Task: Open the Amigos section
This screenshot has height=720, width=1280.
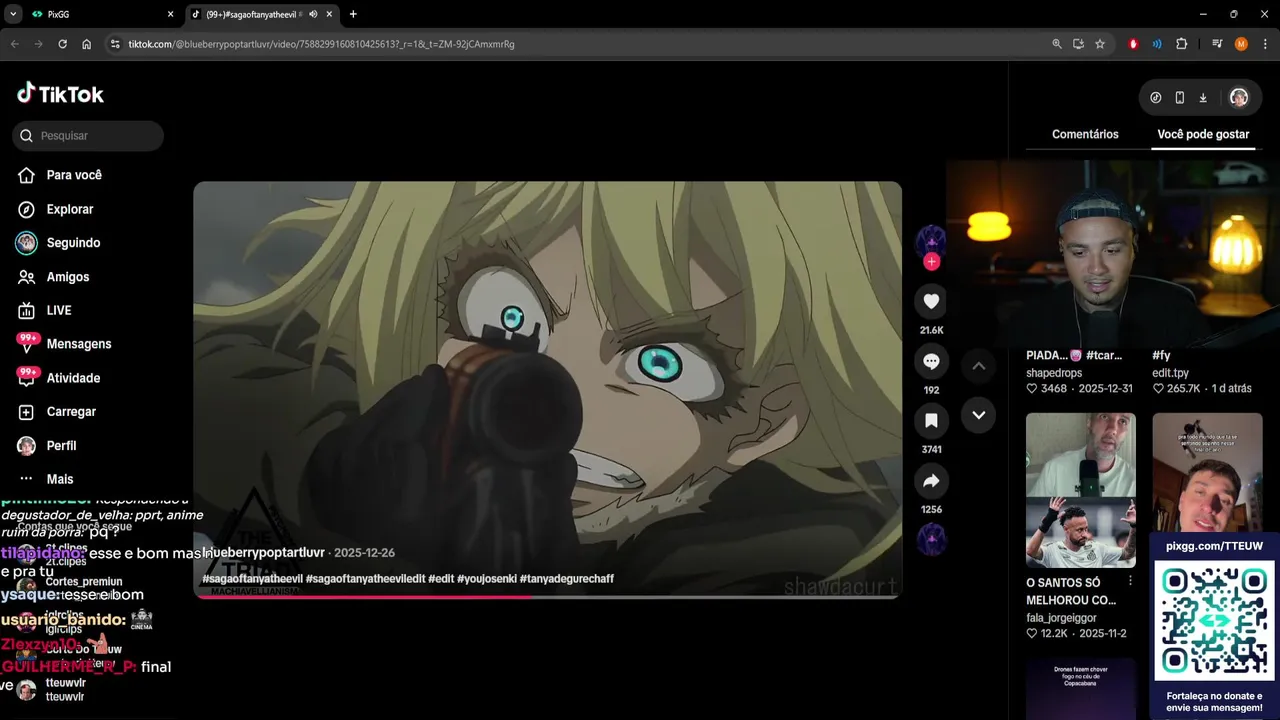Action: (54, 277)
